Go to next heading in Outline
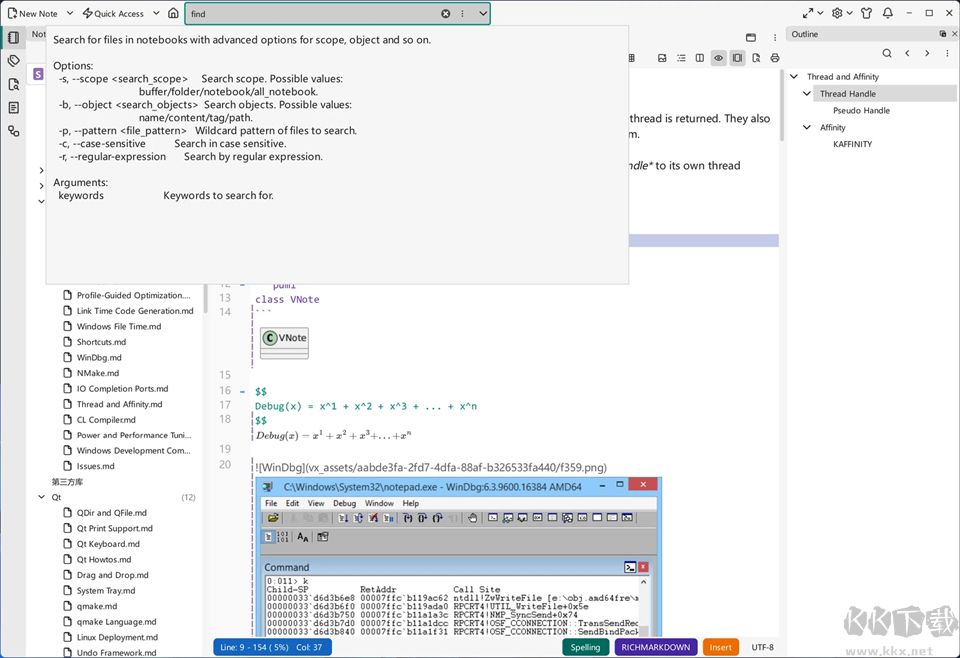This screenshot has height=658, width=960. pos(927,53)
